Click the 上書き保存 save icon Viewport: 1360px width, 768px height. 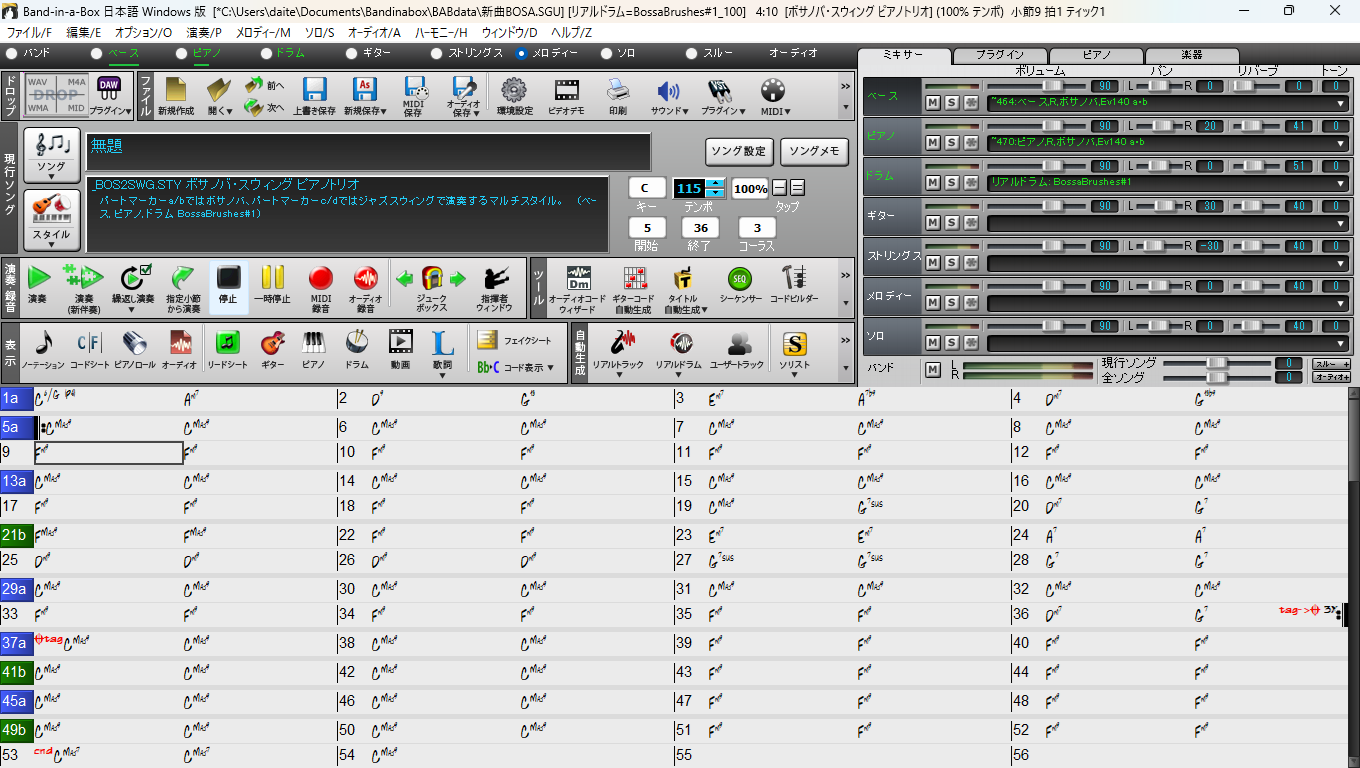pos(314,95)
